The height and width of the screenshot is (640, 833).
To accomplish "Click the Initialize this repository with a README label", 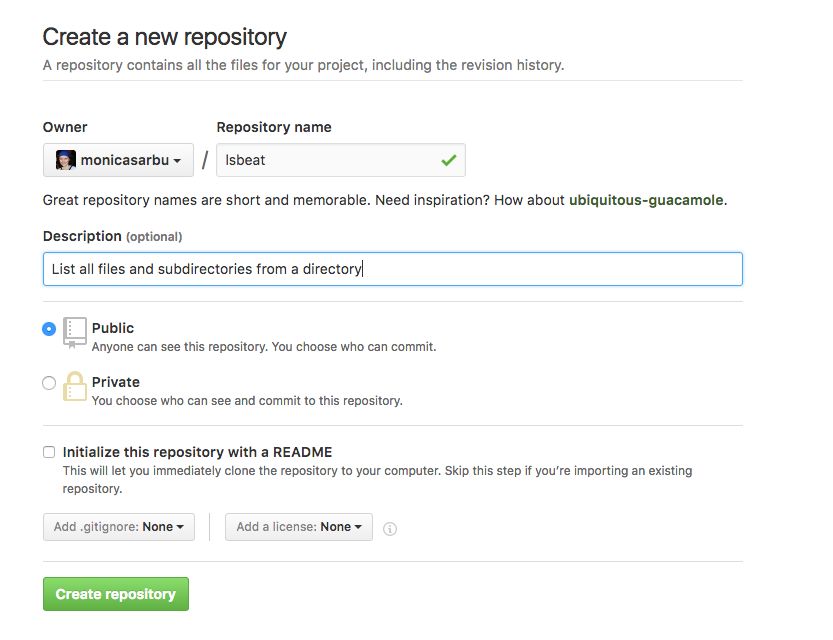I will point(197,452).
